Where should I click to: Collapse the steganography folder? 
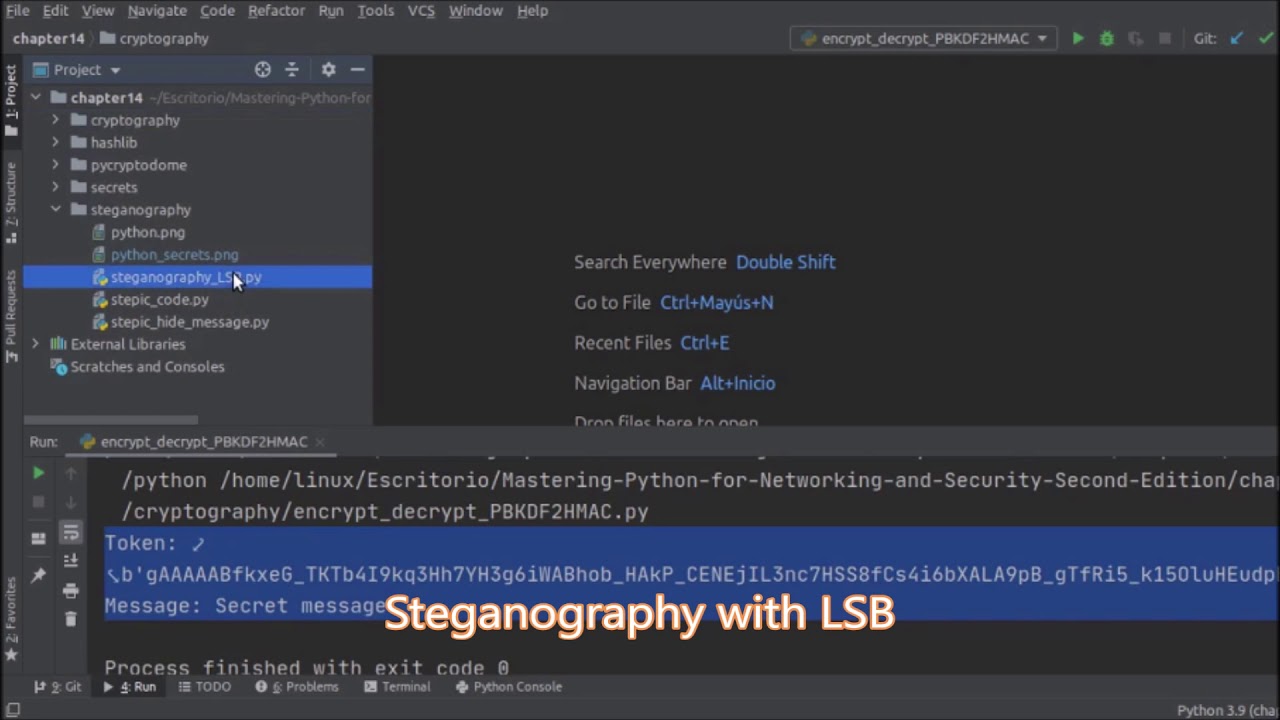coord(55,210)
